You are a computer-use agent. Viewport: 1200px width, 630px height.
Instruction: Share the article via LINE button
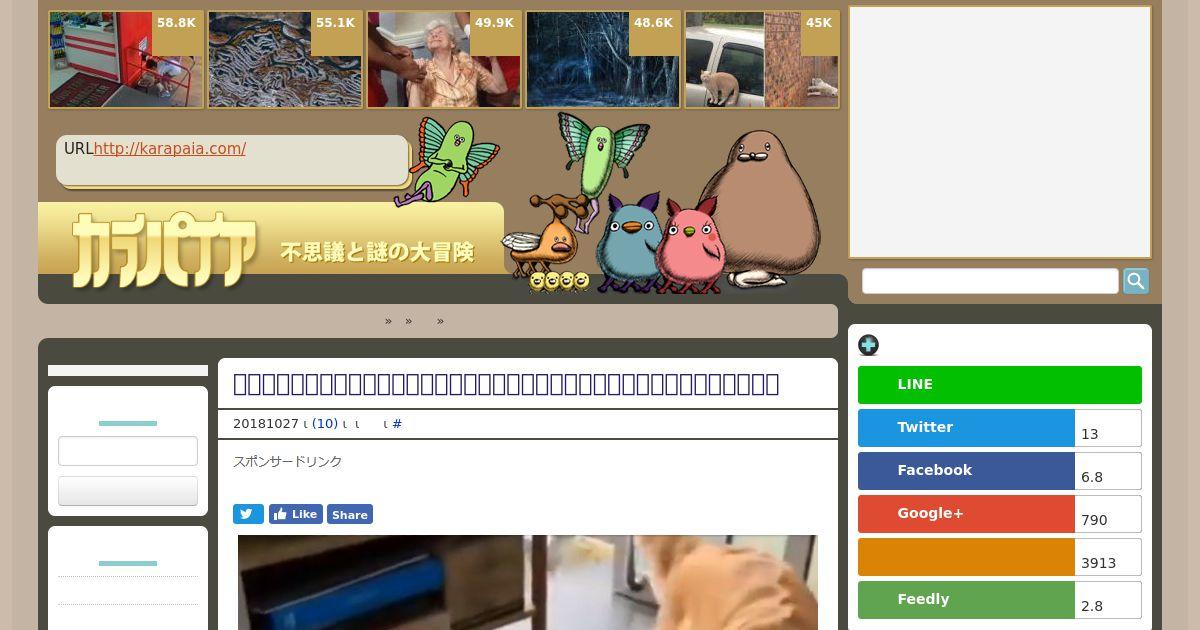(1000, 385)
